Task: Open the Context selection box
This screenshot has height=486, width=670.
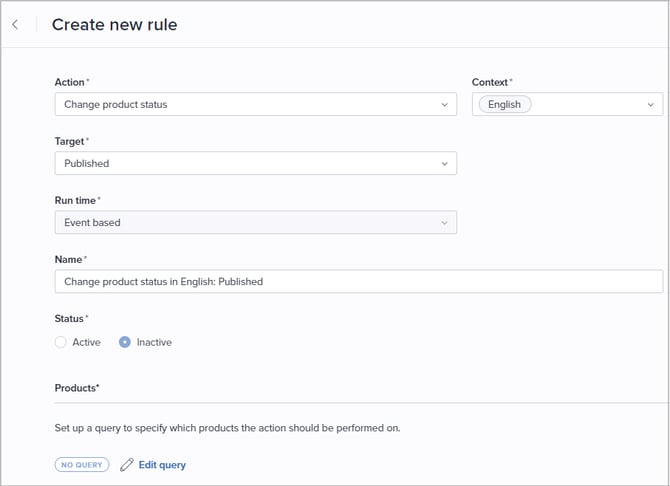Action: (590, 104)
